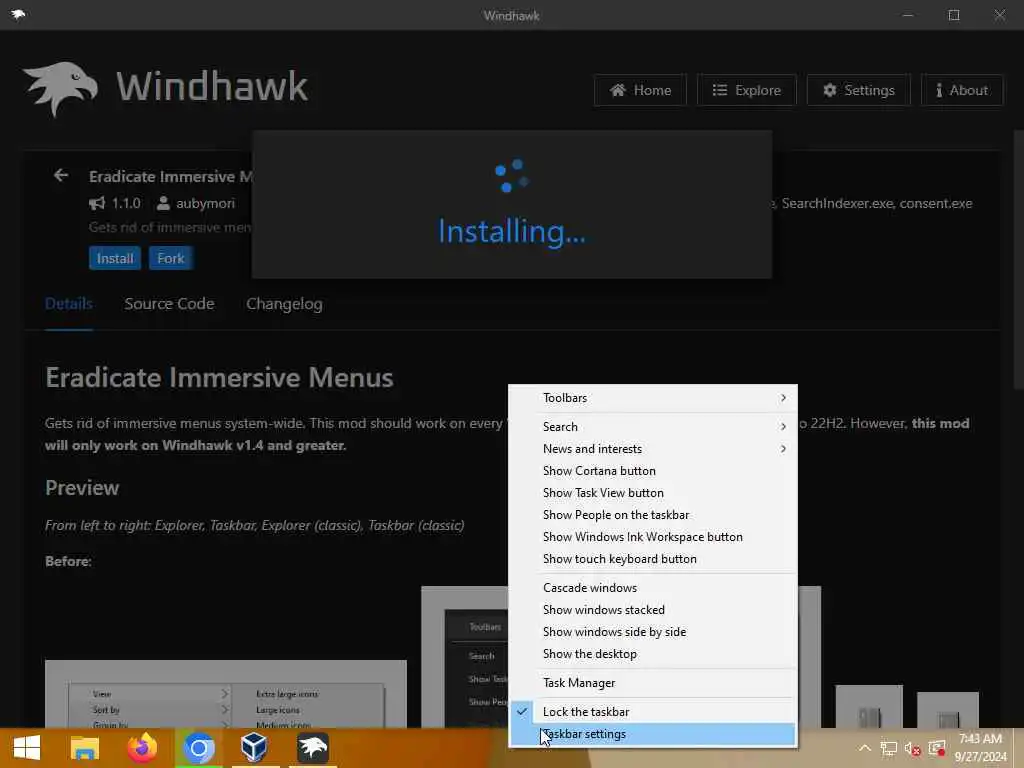Click the Preview heading text
Viewport: 1024px width, 768px height.
pos(82,488)
